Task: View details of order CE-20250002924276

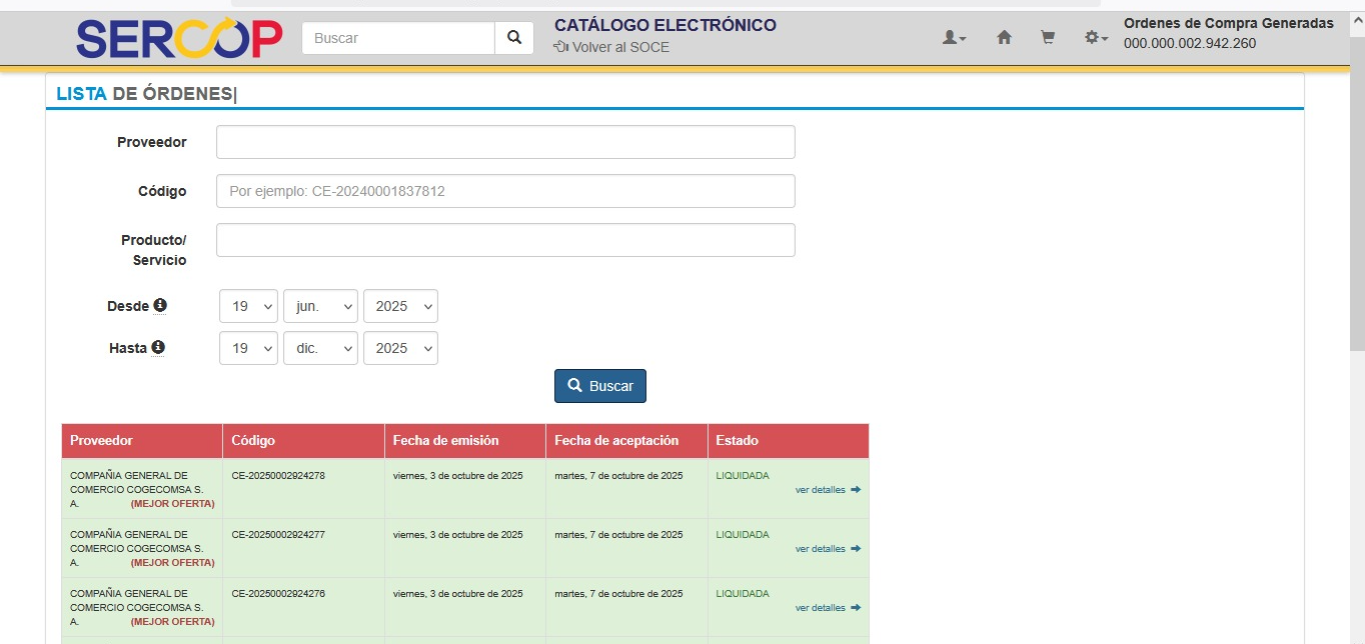Action: coord(827,608)
